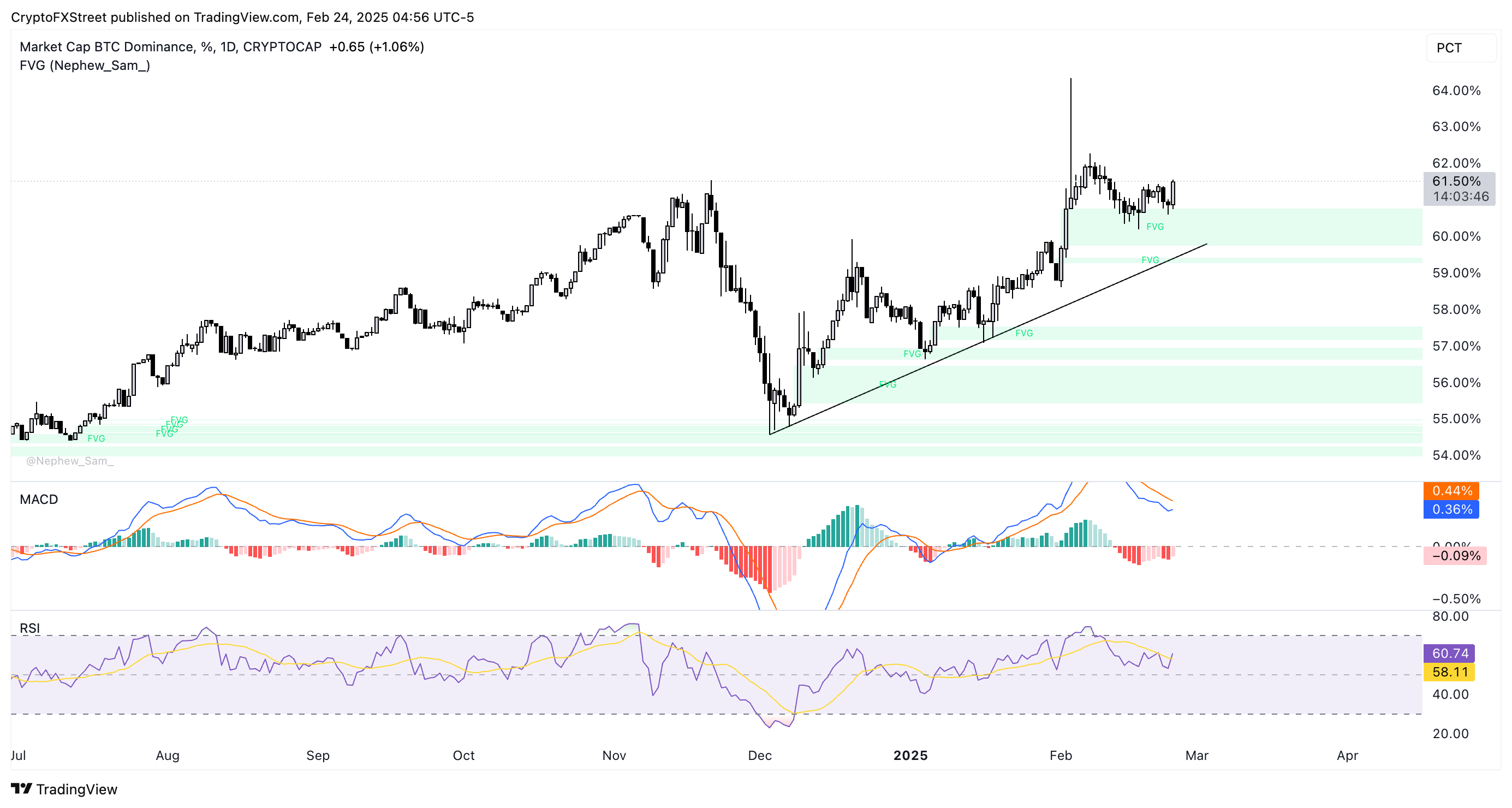
Task: Click the 64.00% price axis label
Action: 1456,91
